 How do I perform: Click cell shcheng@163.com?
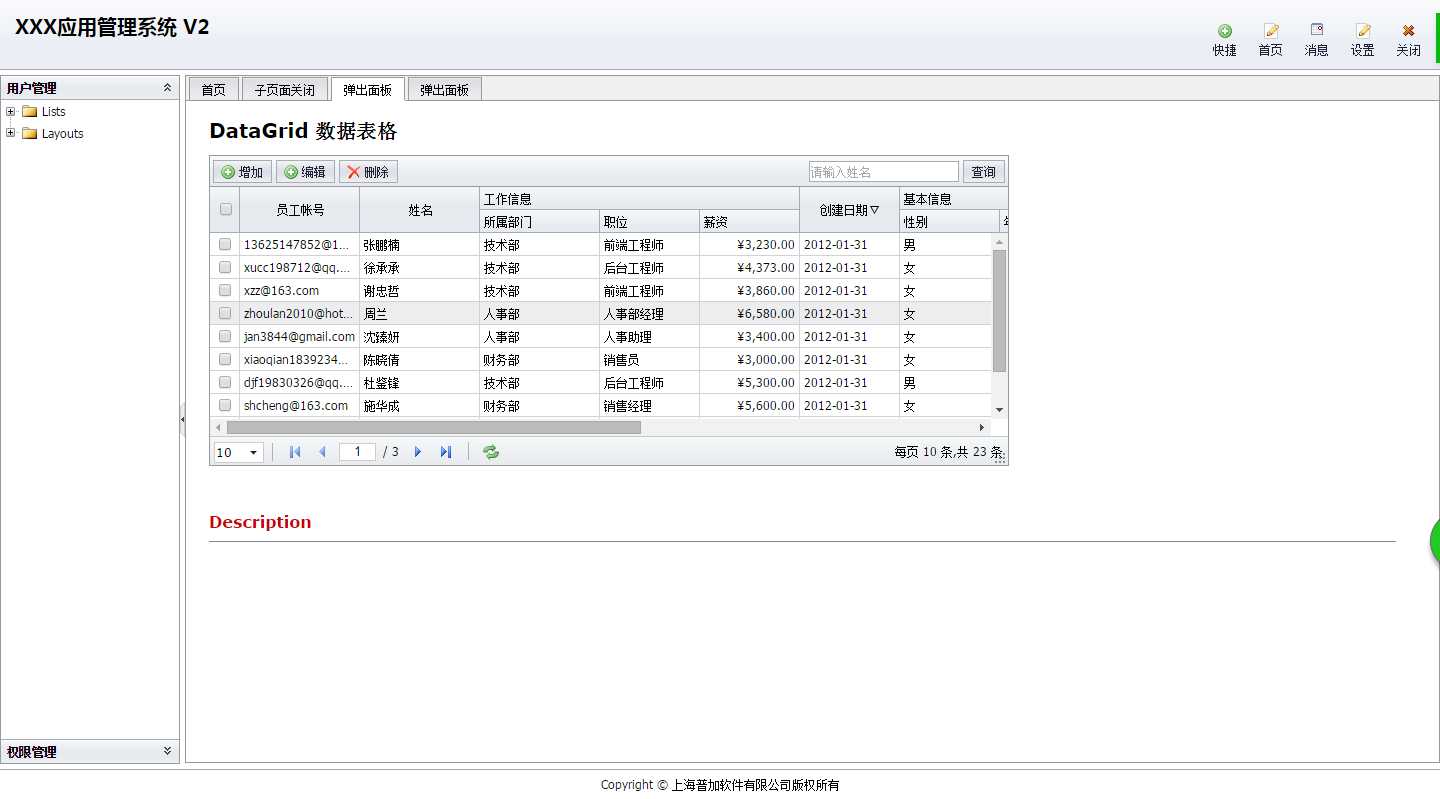click(299, 405)
